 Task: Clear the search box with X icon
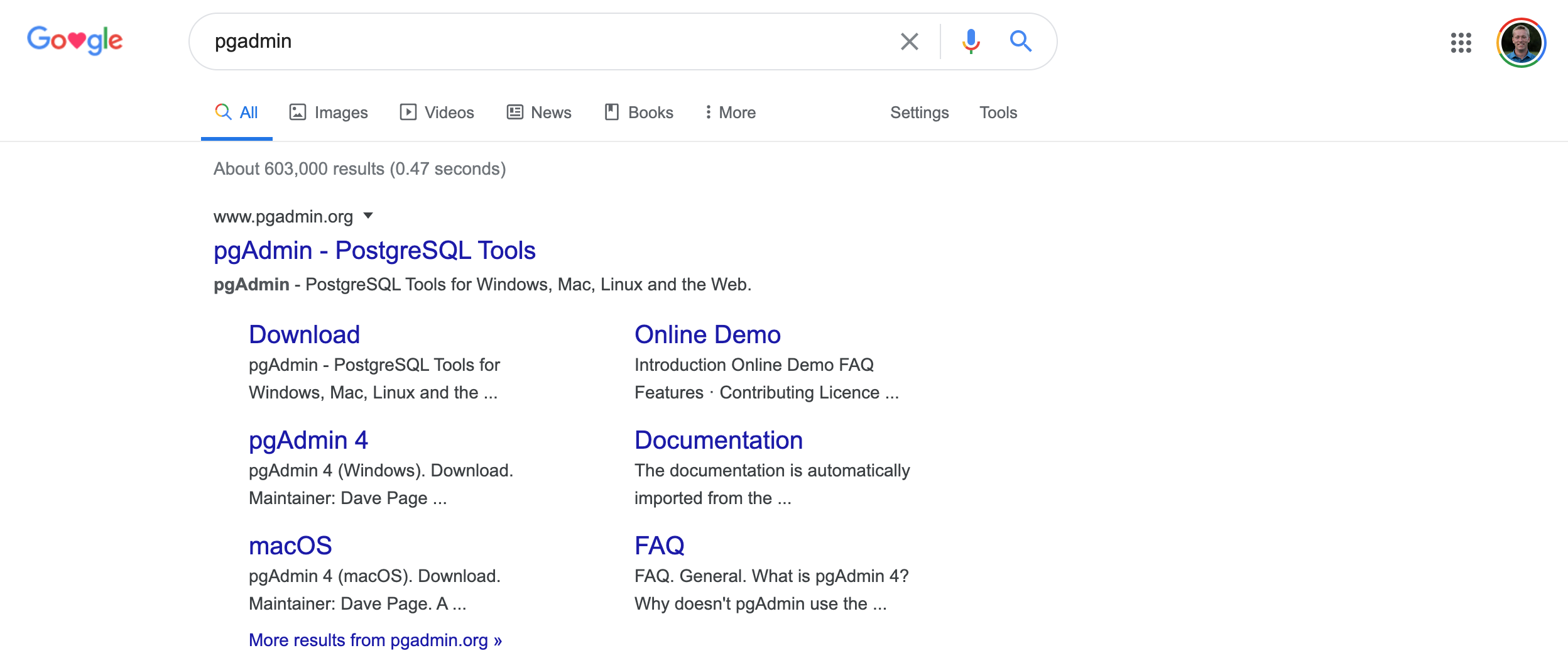click(909, 41)
